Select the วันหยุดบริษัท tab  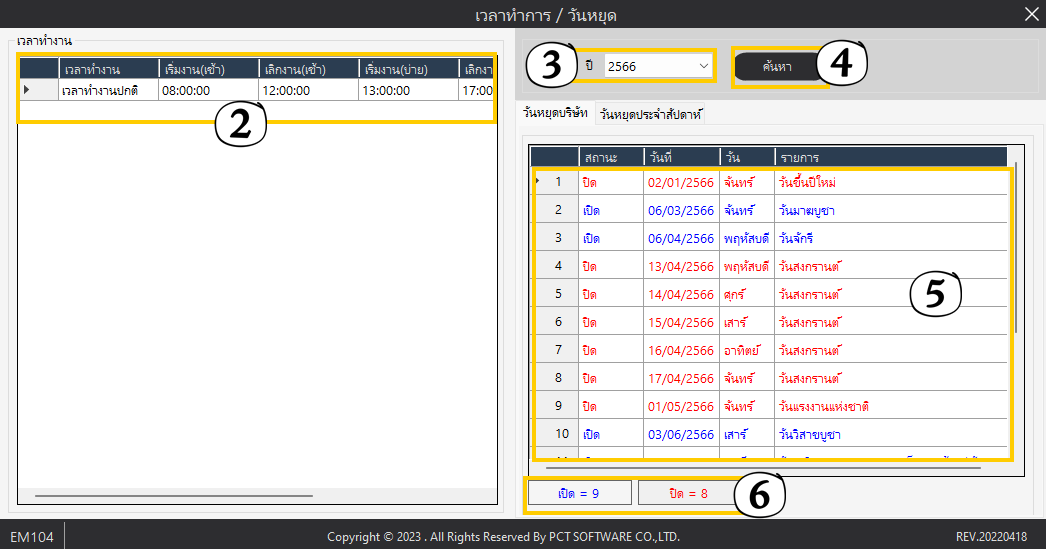(555, 114)
